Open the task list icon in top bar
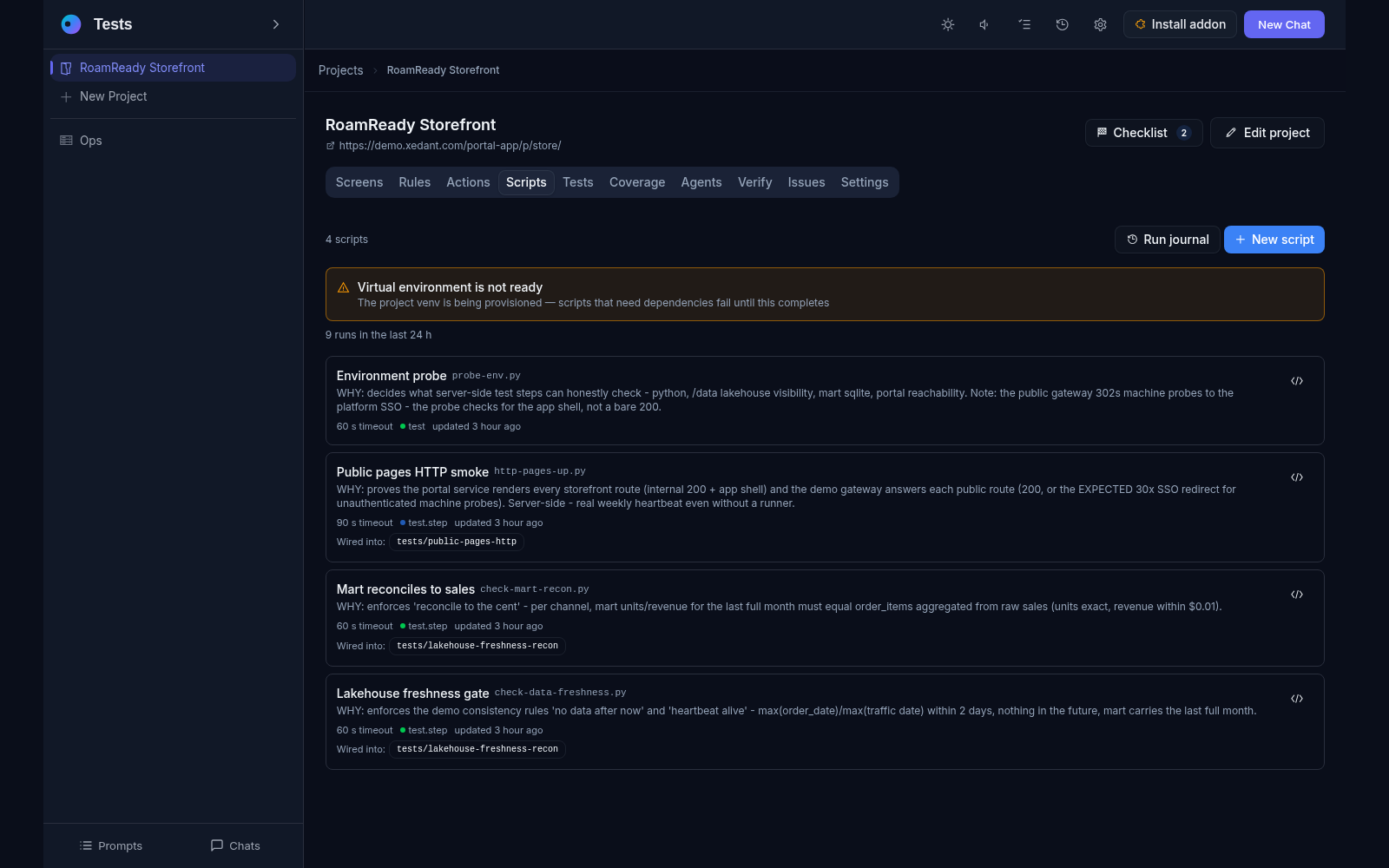 click(1024, 24)
